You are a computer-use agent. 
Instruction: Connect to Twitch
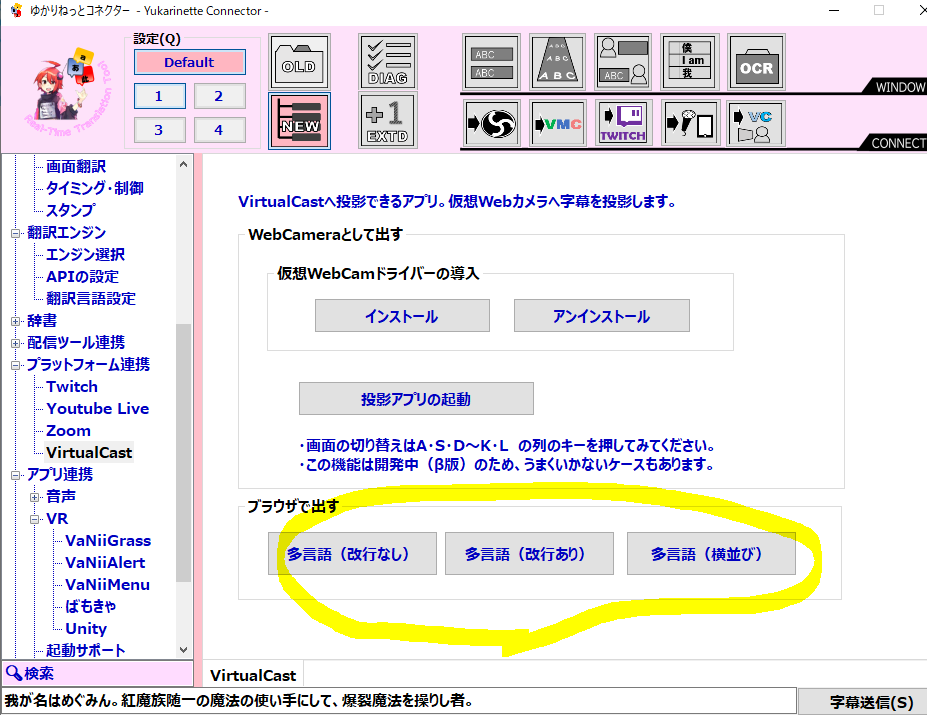coord(623,123)
